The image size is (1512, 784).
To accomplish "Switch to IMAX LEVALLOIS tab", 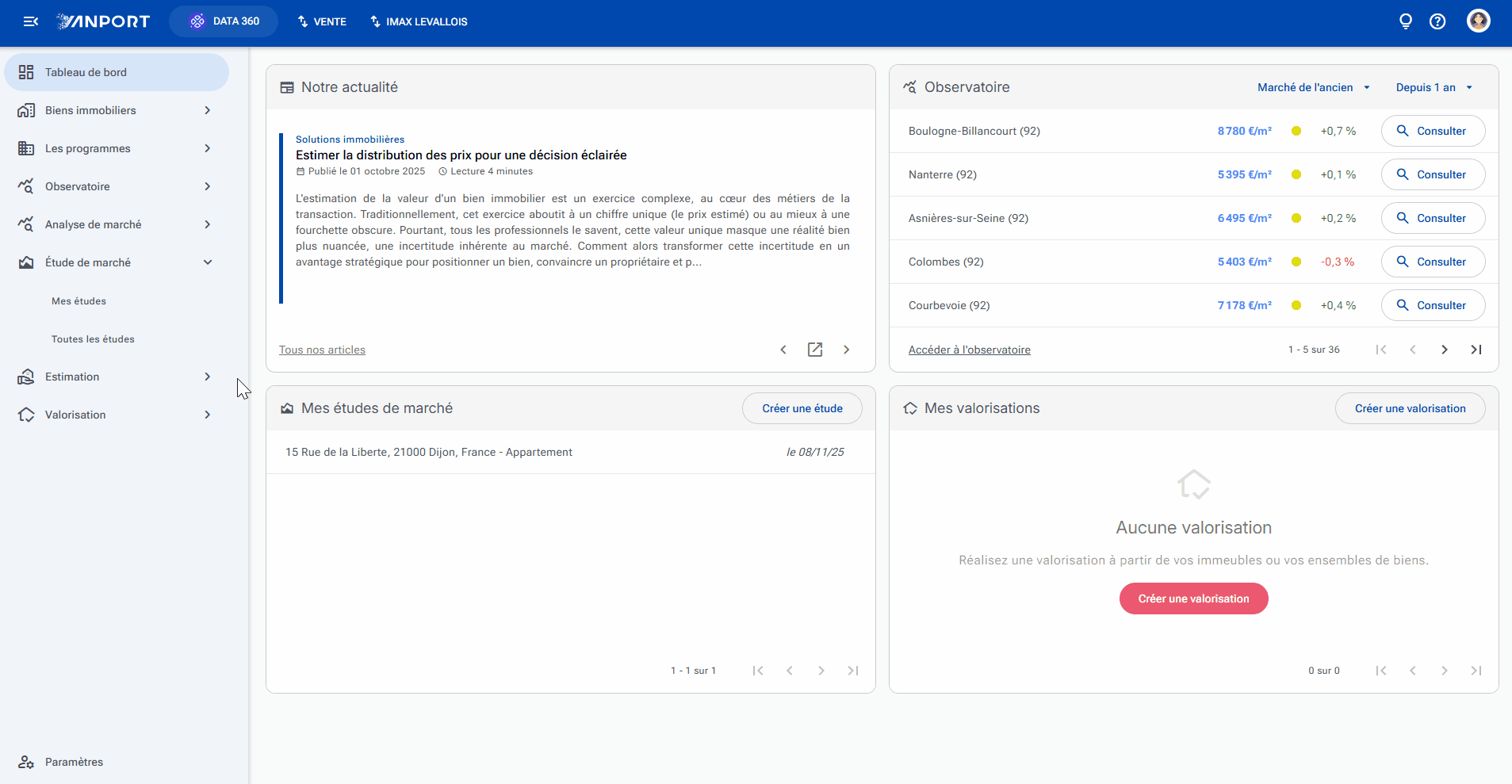I will pos(419,21).
